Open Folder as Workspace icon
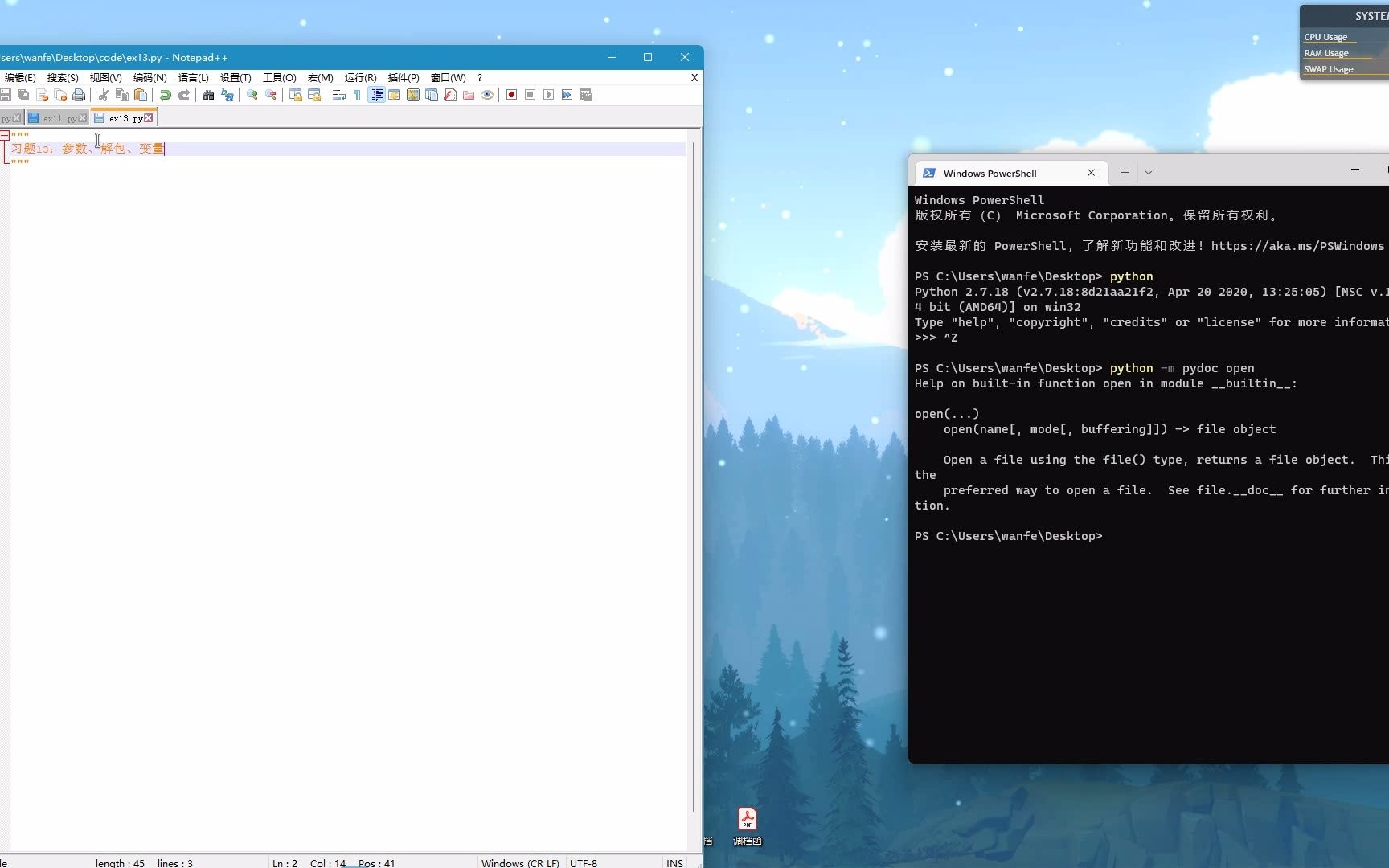The width and height of the screenshot is (1389, 868). [x=469, y=95]
